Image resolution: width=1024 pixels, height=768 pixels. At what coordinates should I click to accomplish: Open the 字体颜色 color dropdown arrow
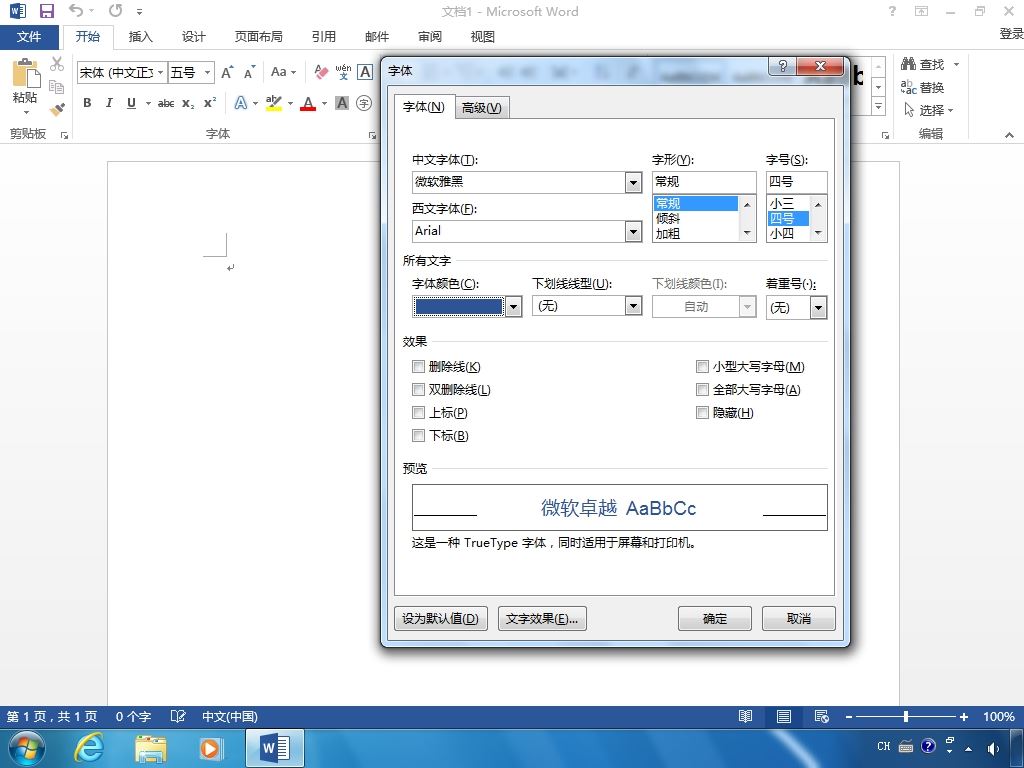tap(513, 306)
